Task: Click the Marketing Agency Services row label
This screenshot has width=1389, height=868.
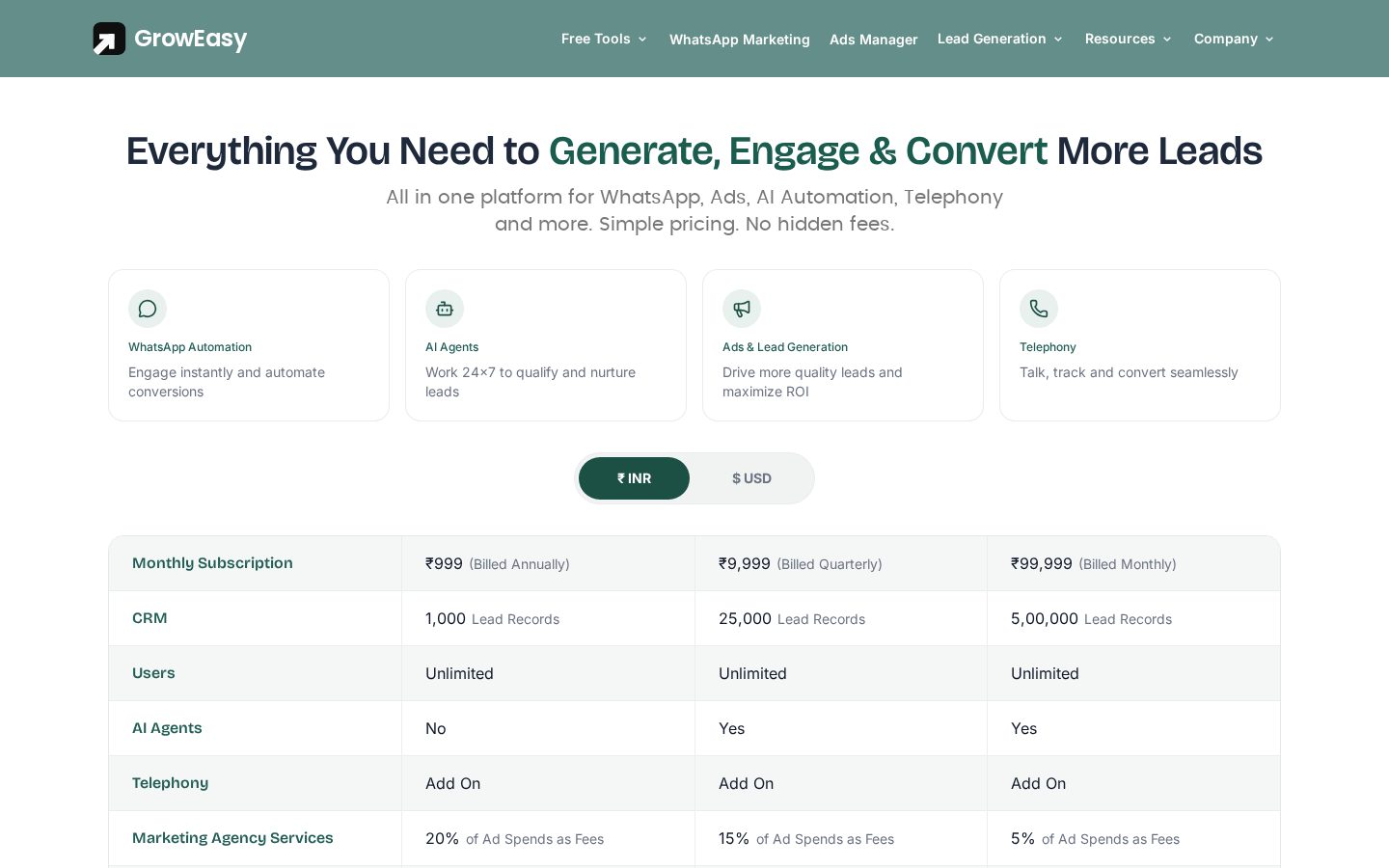Action: pyautogui.click(x=232, y=838)
